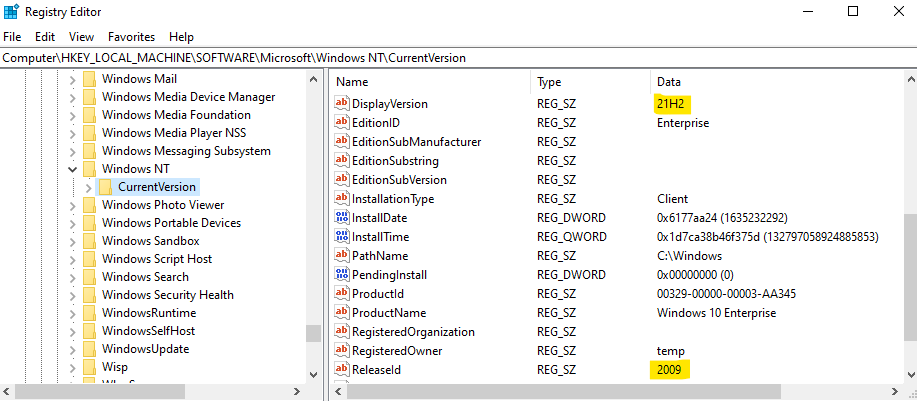Select the Windows NT key label

136,169
